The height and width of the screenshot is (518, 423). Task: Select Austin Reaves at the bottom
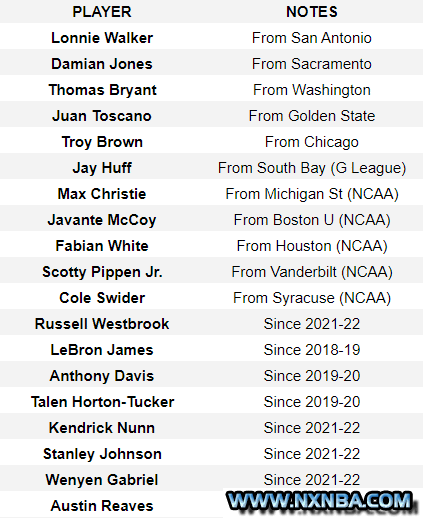point(102,506)
